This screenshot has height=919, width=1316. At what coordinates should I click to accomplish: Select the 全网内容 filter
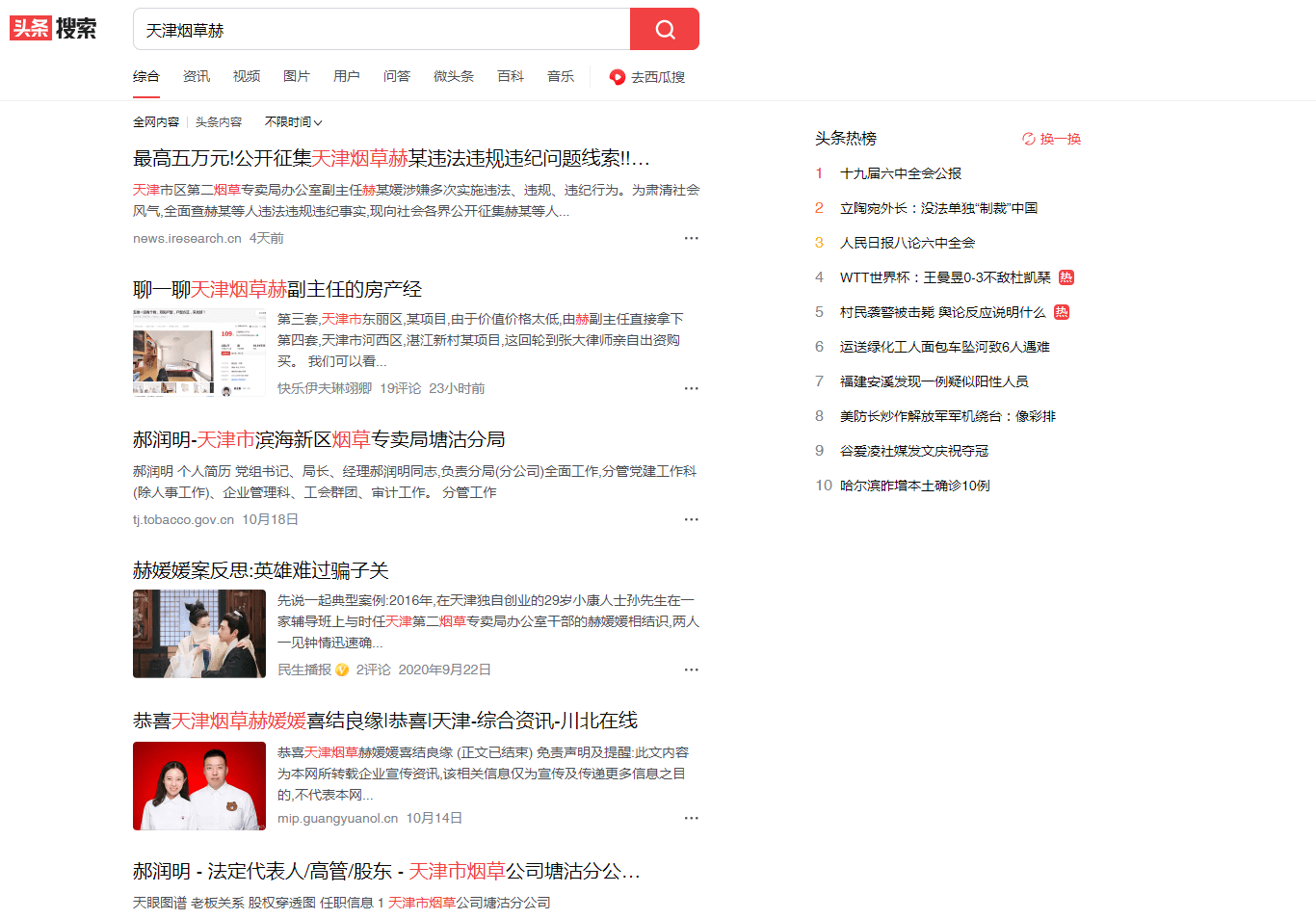click(x=156, y=122)
